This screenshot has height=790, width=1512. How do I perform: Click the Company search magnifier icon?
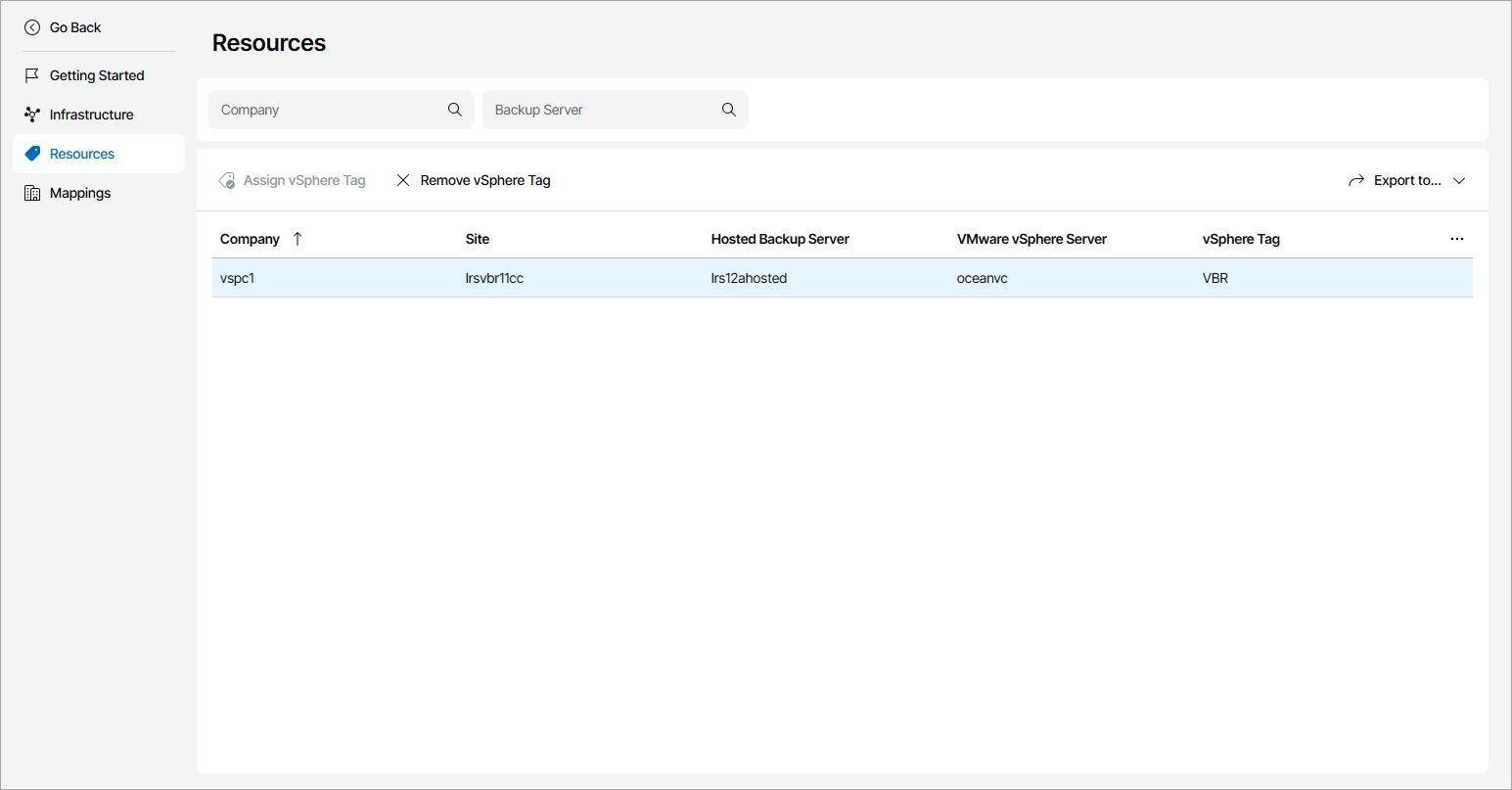click(x=455, y=110)
